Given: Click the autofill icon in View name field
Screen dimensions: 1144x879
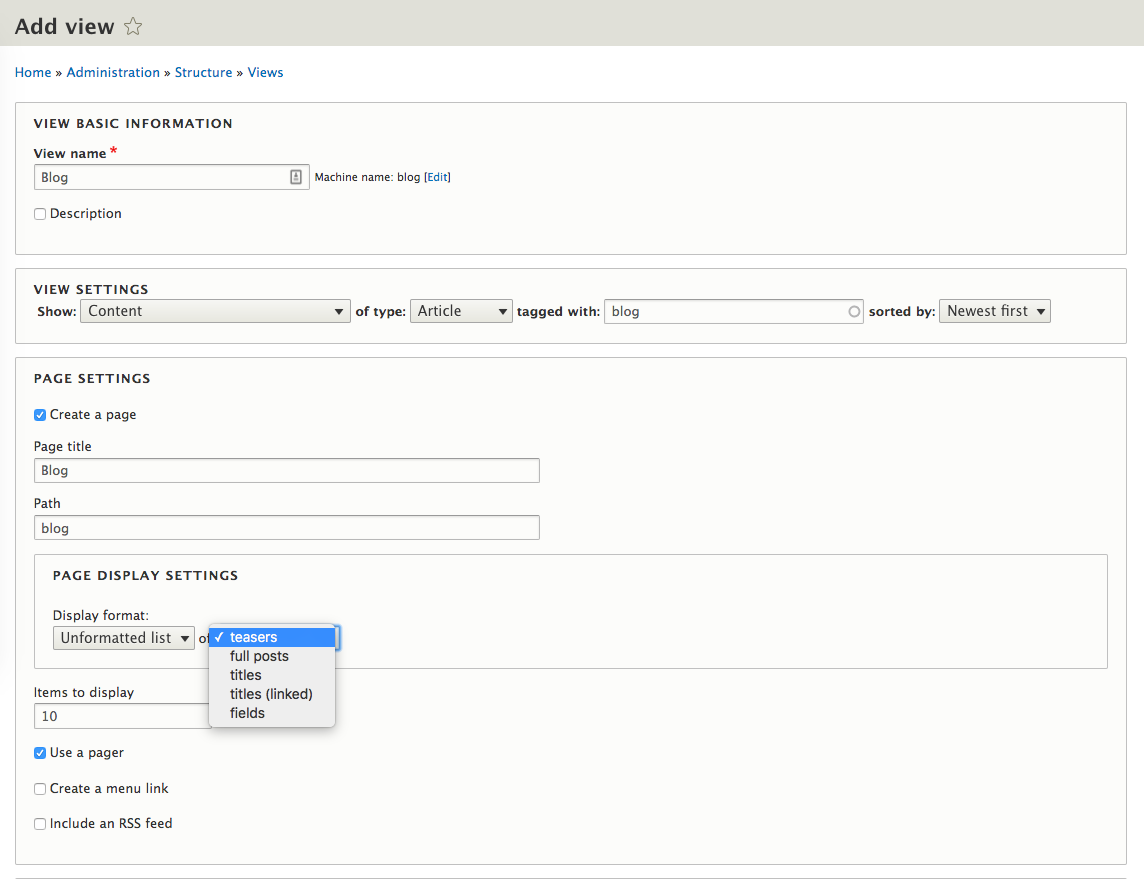Looking at the screenshot, I should [x=295, y=177].
